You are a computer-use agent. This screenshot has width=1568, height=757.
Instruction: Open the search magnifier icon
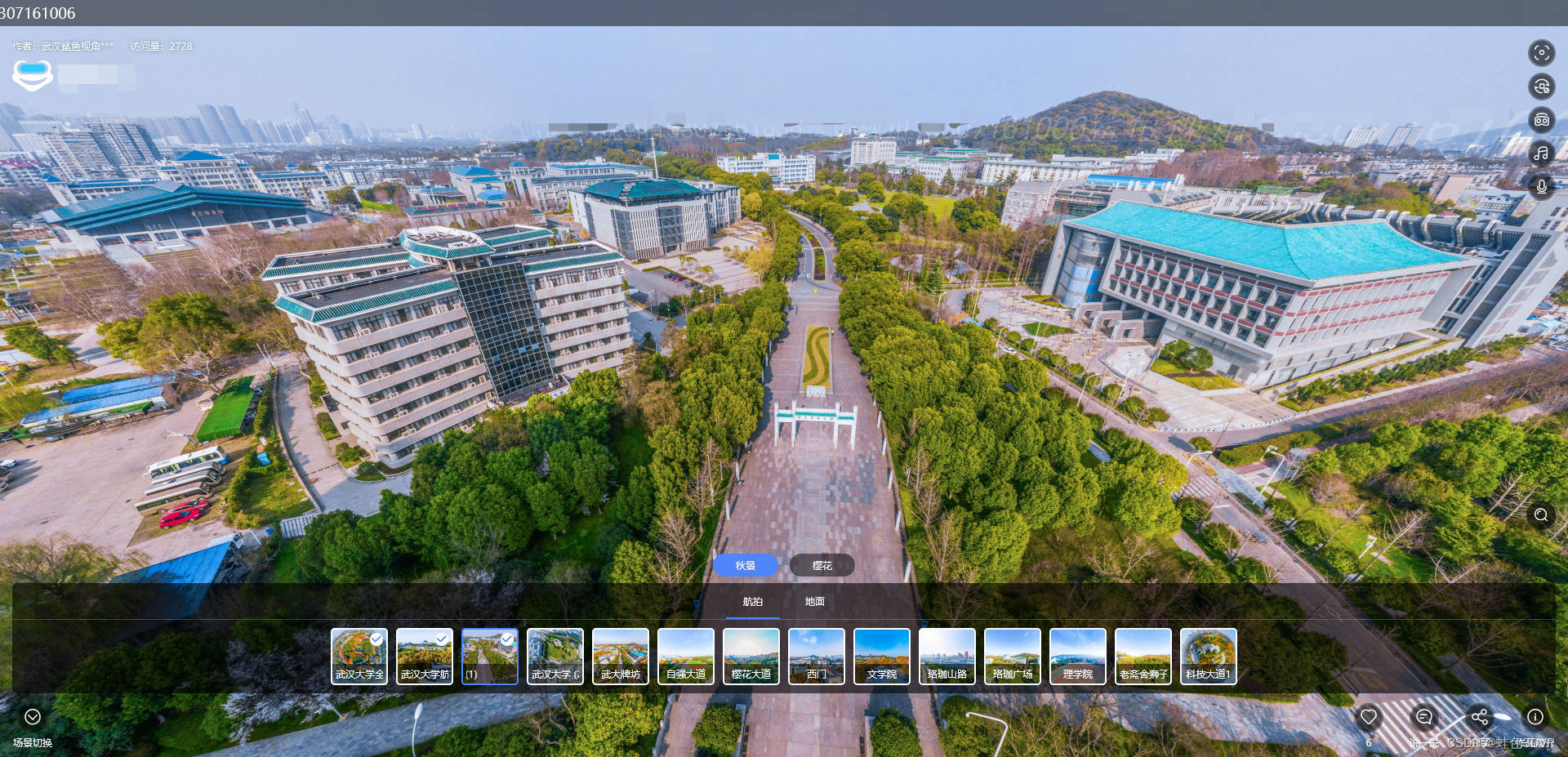(x=1541, y=514)
